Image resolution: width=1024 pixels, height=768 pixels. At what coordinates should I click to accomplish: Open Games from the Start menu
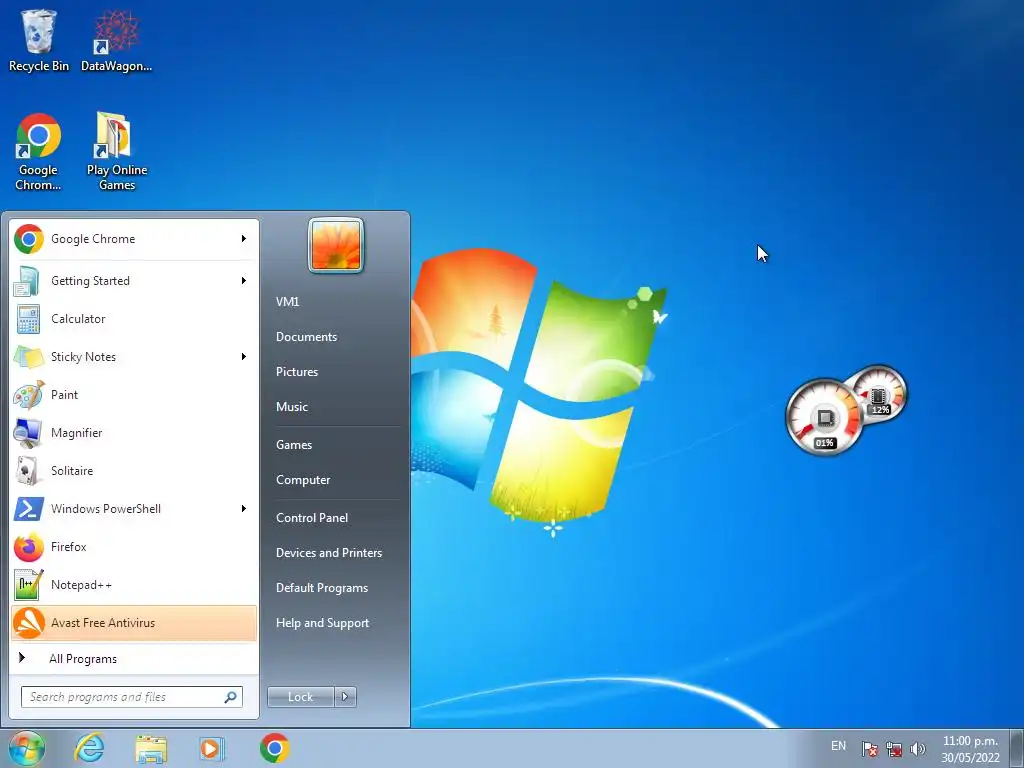pos(294,445)
